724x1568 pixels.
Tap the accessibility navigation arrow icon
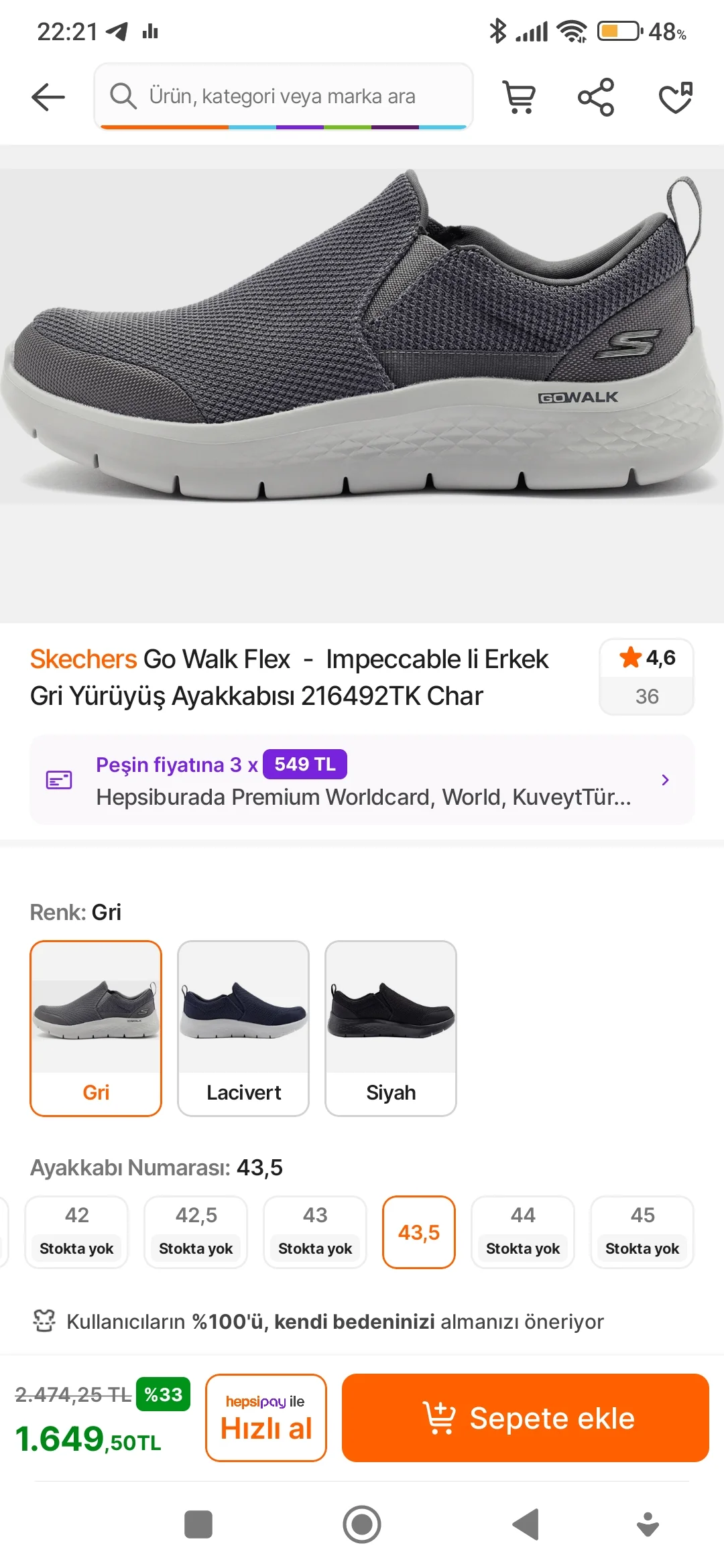click(x=648, y=1524)
